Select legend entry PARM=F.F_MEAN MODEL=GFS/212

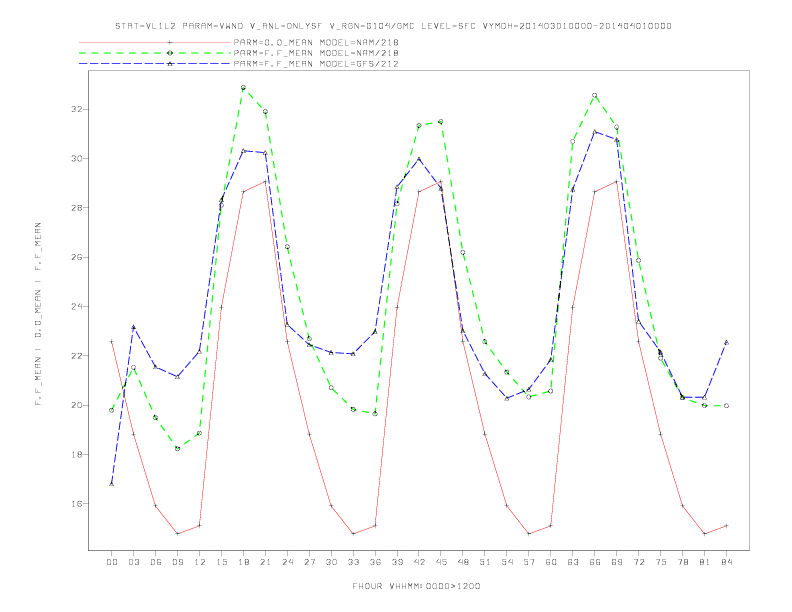point(316,64)
